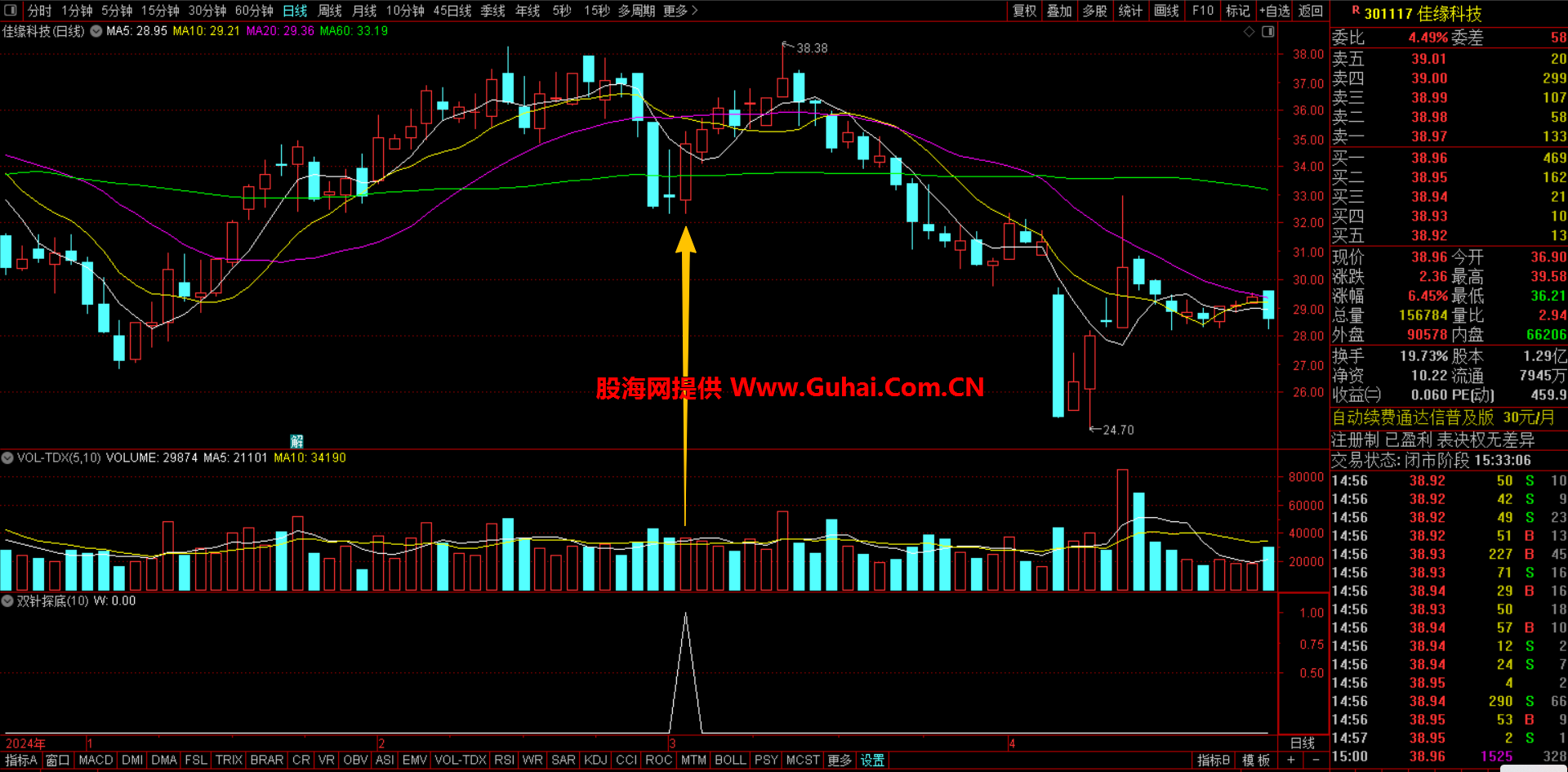This screenshot has width=1568, height=772.
Task: Select the OBV indicator tab
Action: coord(355,761)
